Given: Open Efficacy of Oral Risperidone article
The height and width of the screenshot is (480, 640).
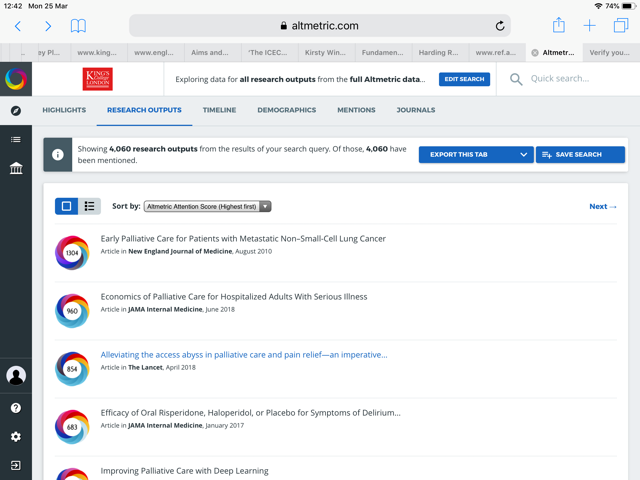Looking at the screenshot, I should point(251,413).
